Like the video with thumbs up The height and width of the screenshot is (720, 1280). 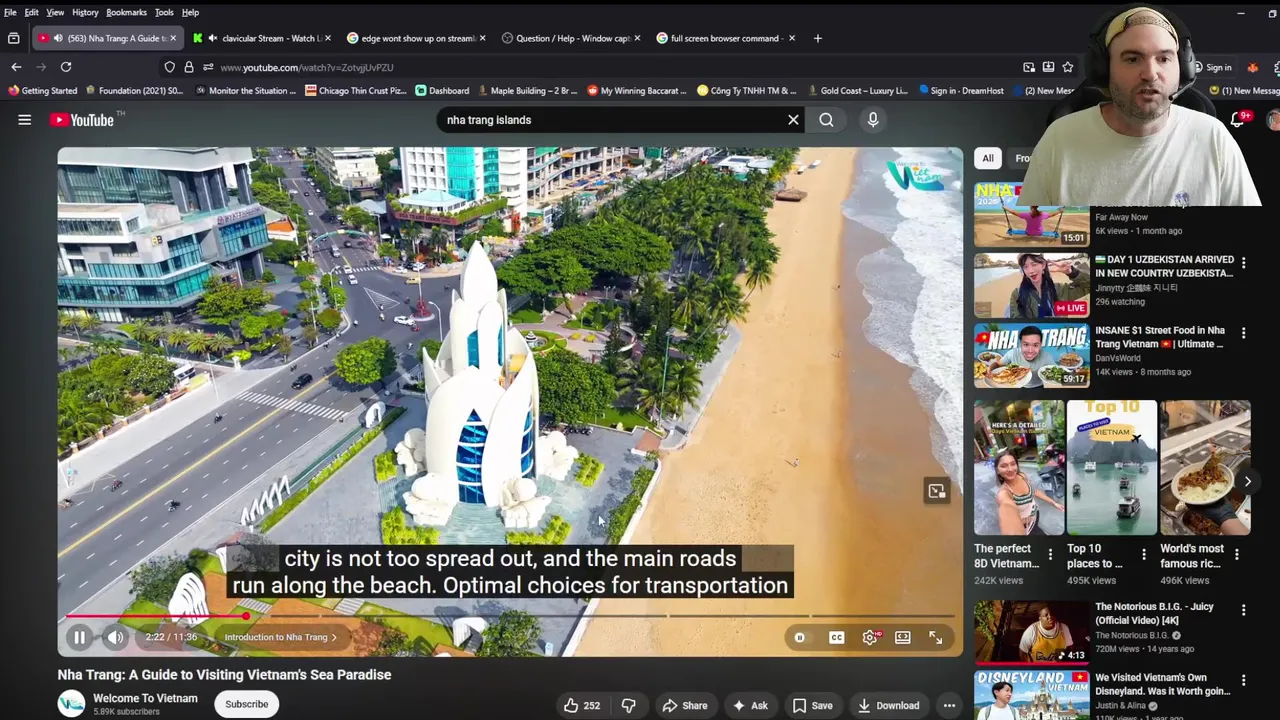581,705
